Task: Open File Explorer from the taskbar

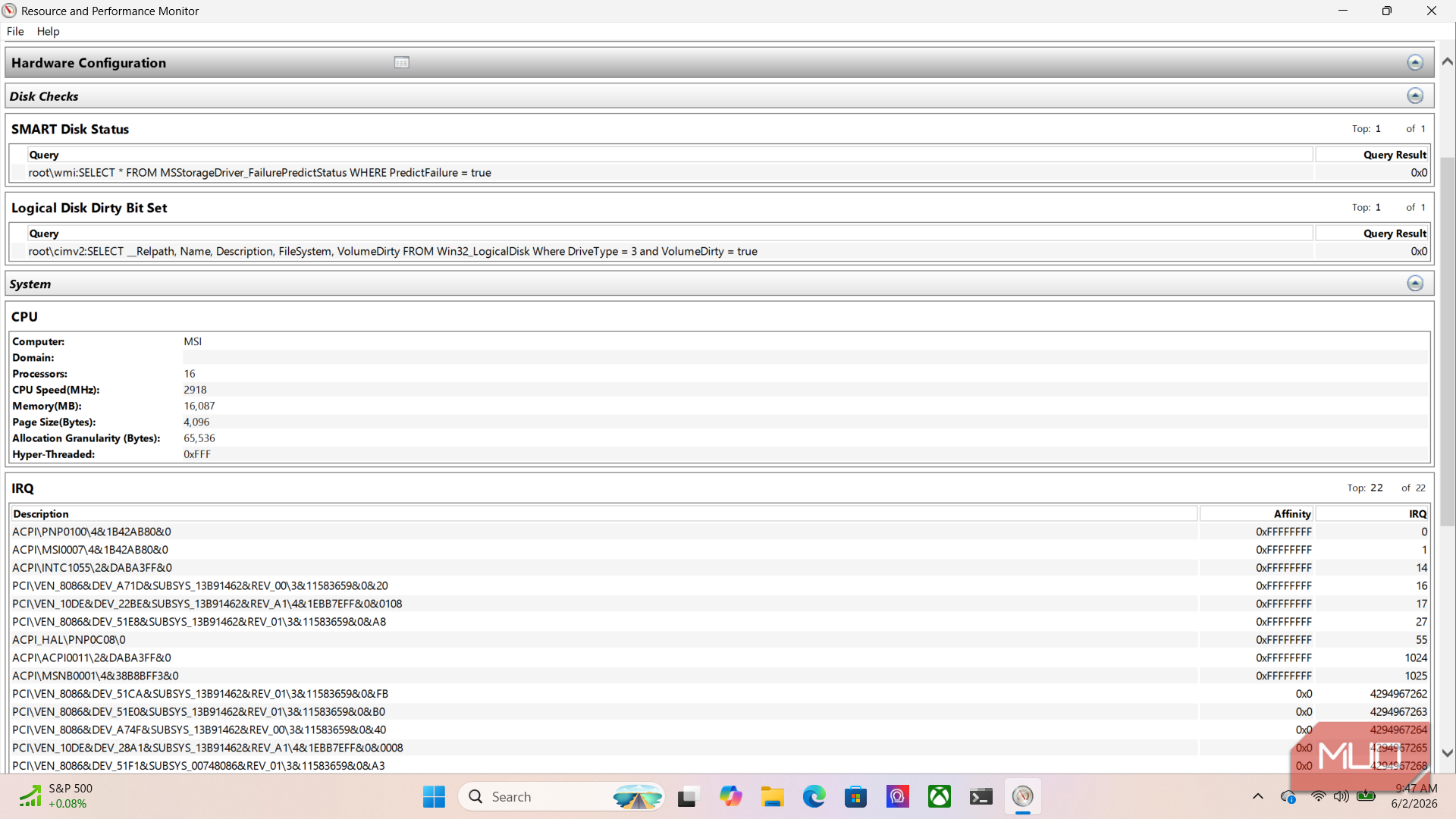Action: pyautogui.click(x=772, y=797)
